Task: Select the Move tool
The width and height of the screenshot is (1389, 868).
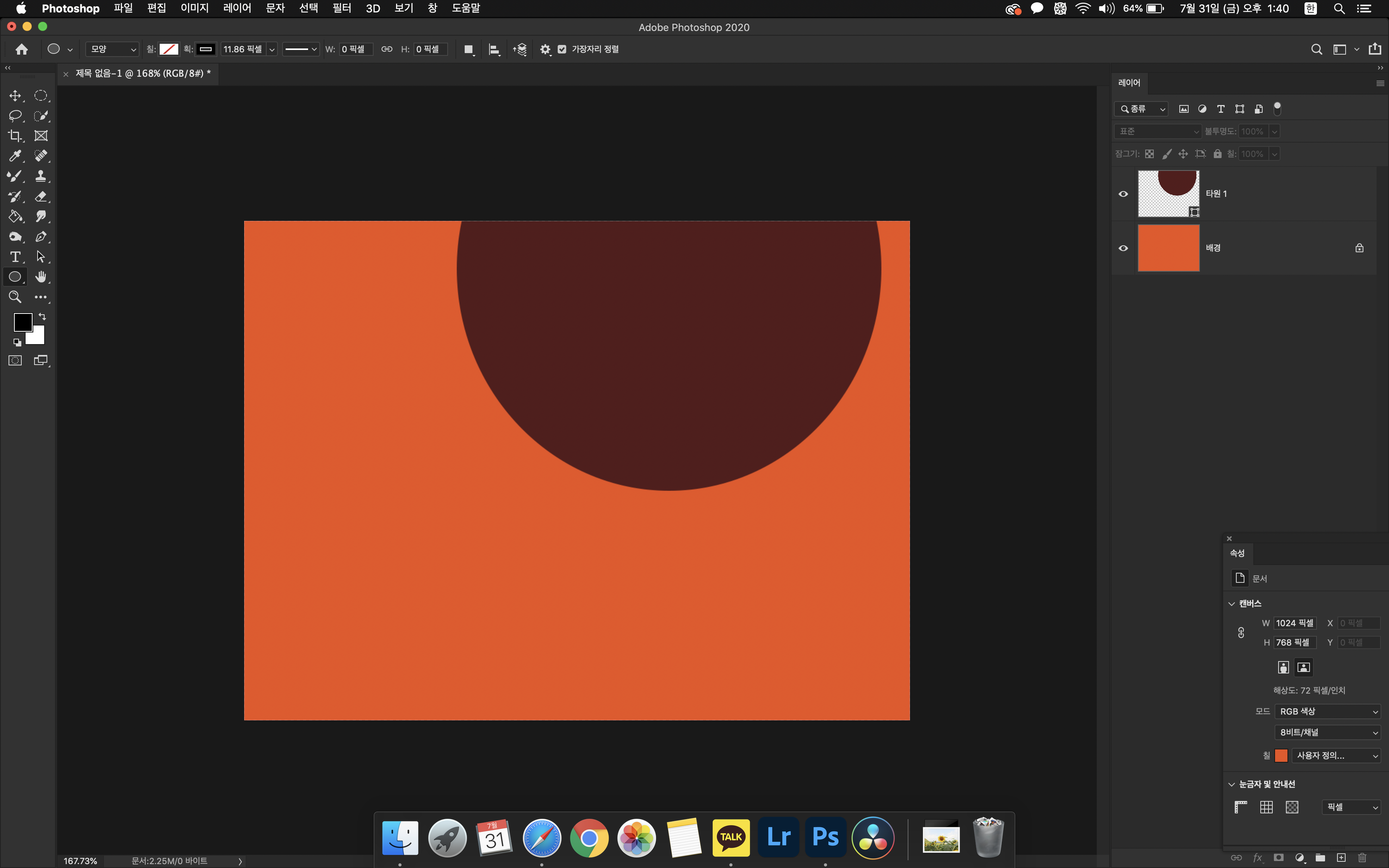Action: (x=15, y=96)
